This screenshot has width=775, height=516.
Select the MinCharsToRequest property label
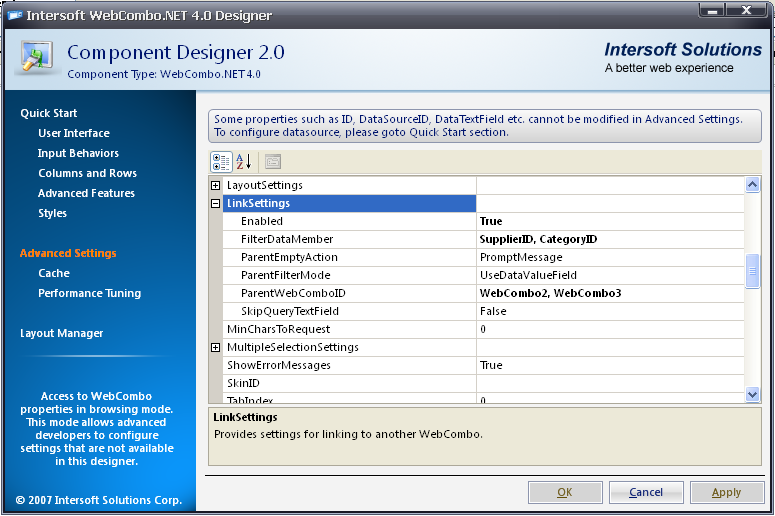point(278,329)
